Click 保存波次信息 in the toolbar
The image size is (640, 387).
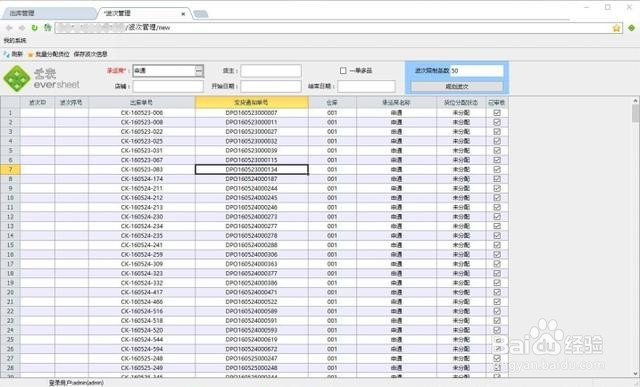click(90, 54)
